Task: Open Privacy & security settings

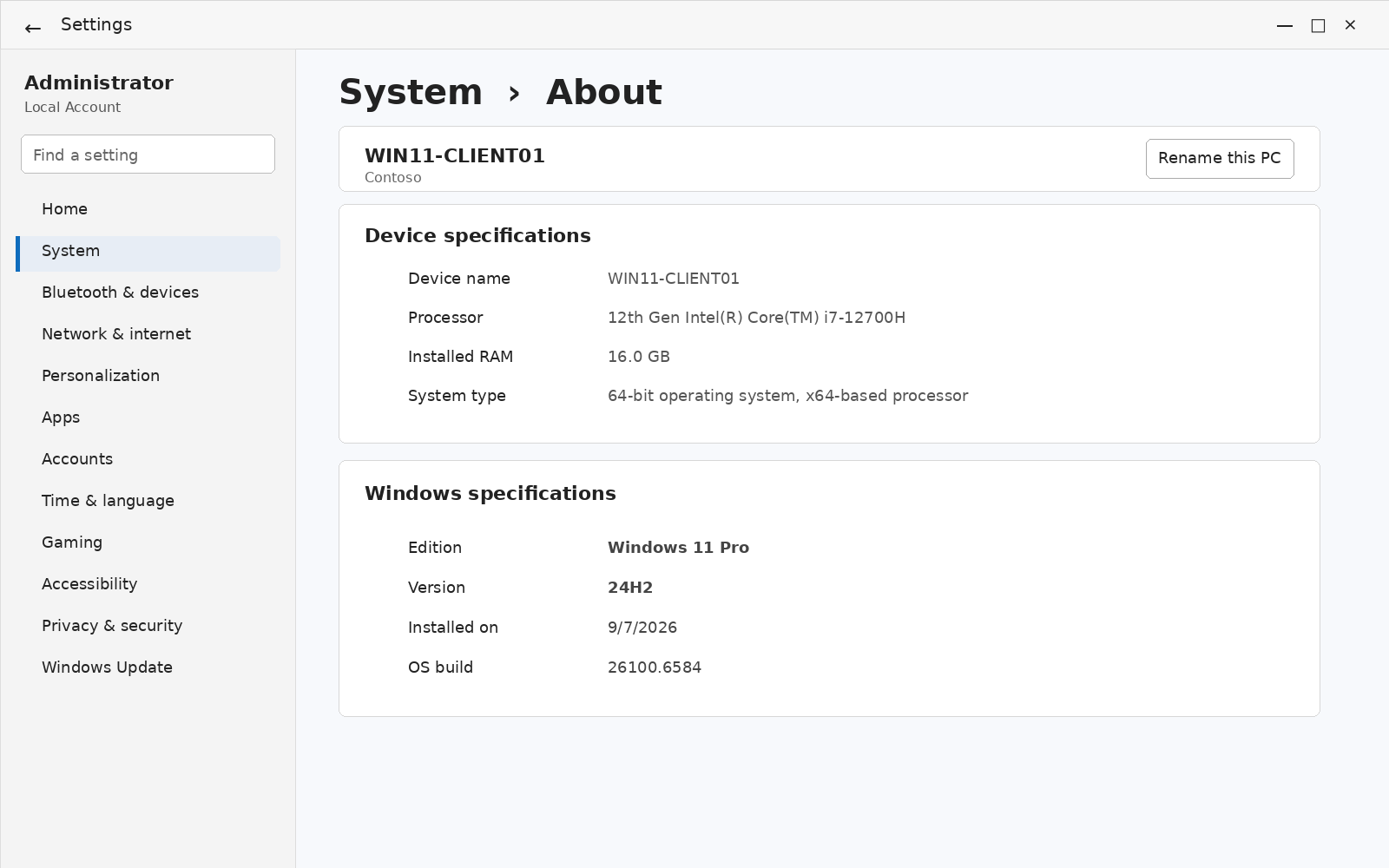Action: [148, 626]
